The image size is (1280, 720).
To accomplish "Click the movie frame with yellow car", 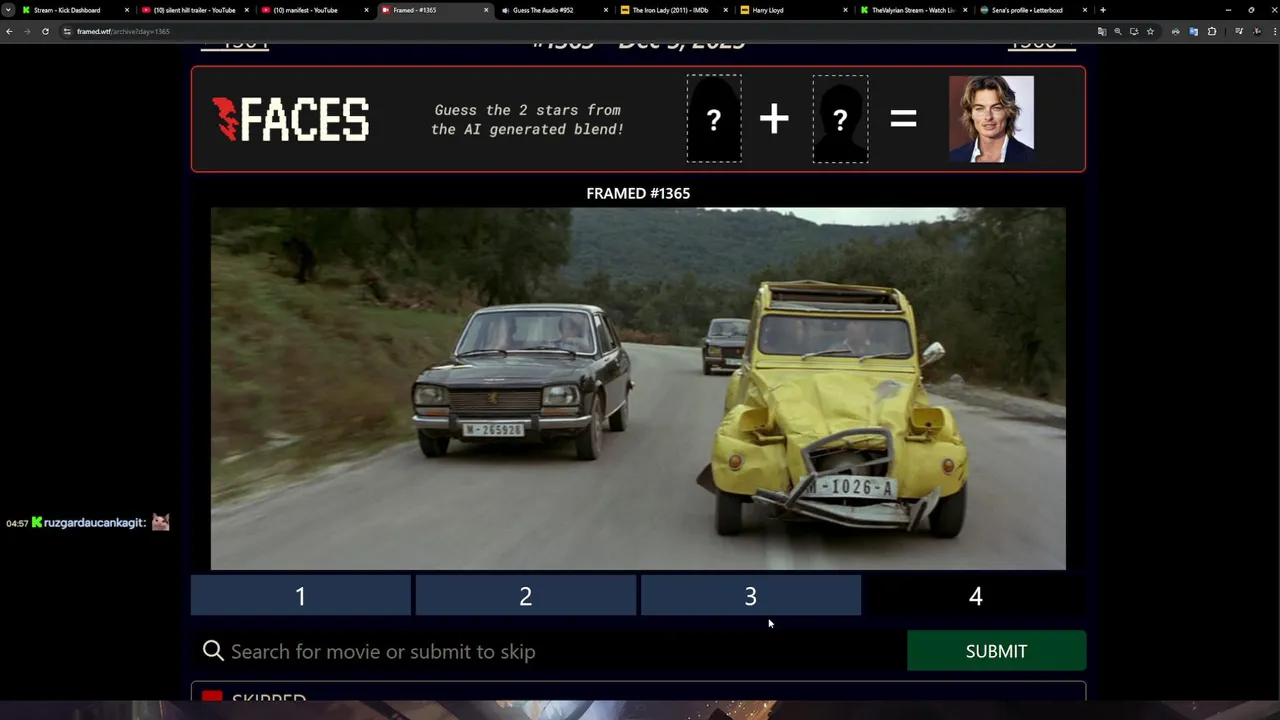I will [x=638, y=388].
